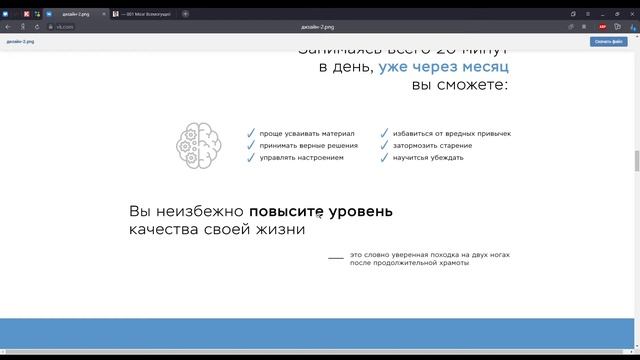
Task: Click the vertical scrollbar thumb
Action: (637, 161)
